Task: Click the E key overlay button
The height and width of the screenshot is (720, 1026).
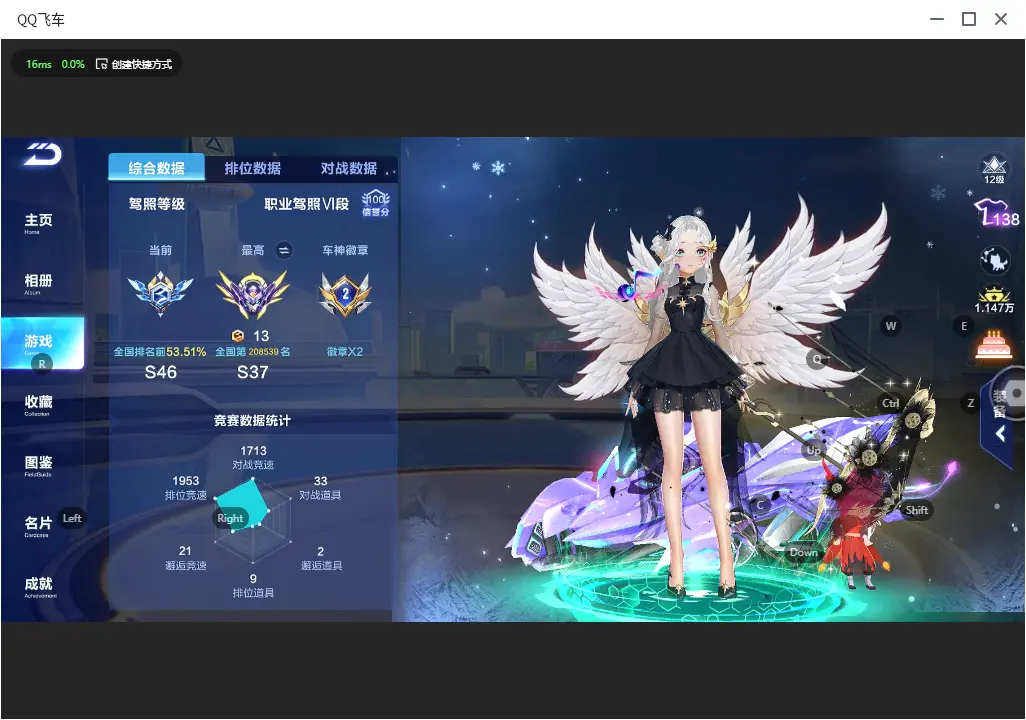Action: (964, 326)
